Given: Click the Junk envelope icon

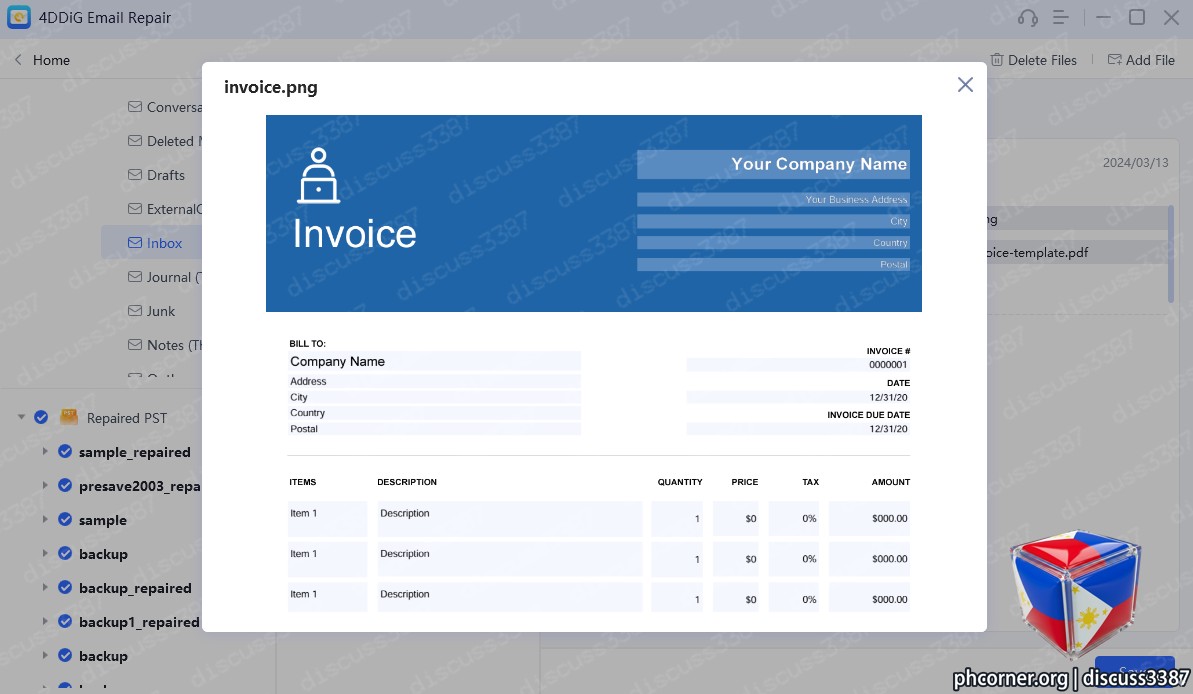Looking at the screenshot, I should coord(135,310).
